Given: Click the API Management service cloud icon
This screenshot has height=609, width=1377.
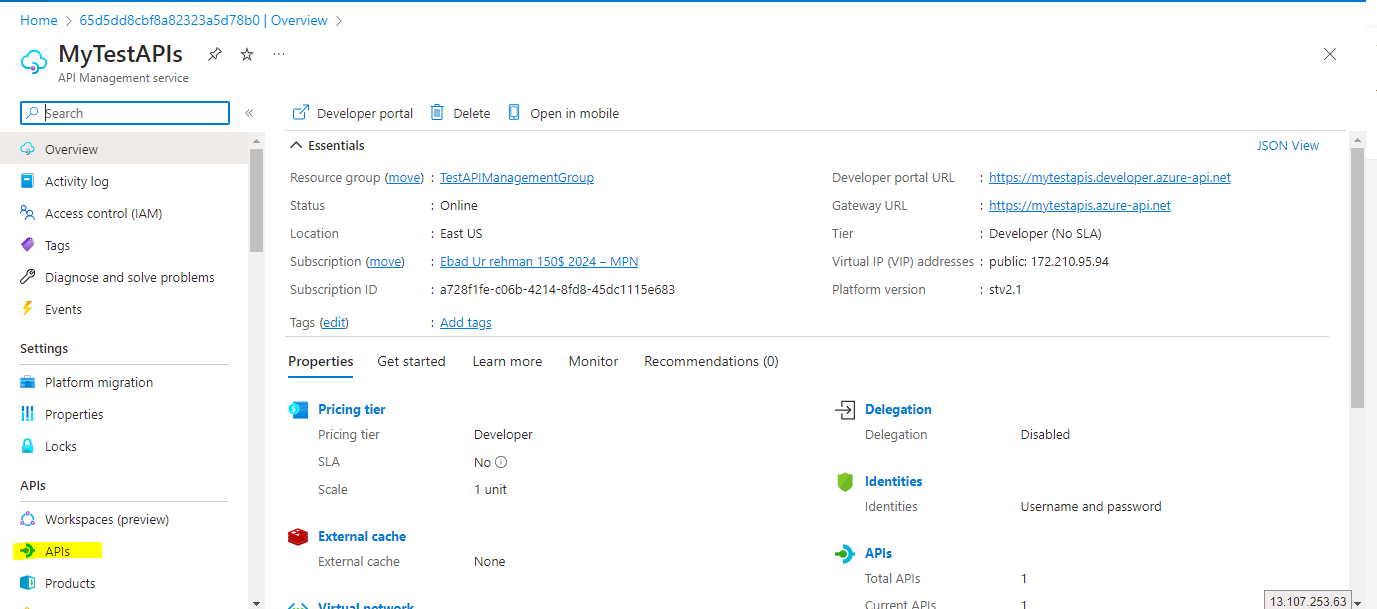Looking at the screenshot, I should pos(34,61).
